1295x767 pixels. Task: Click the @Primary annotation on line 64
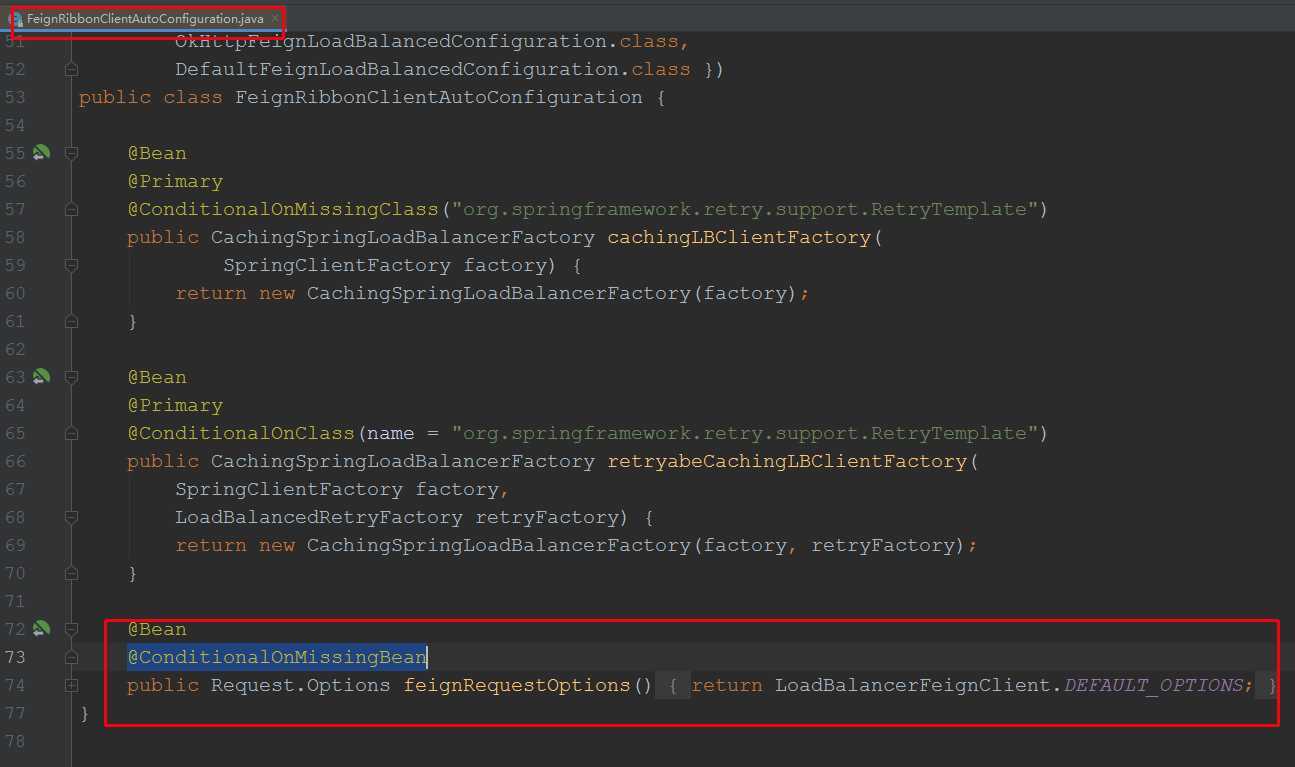[x=175, y=405]
